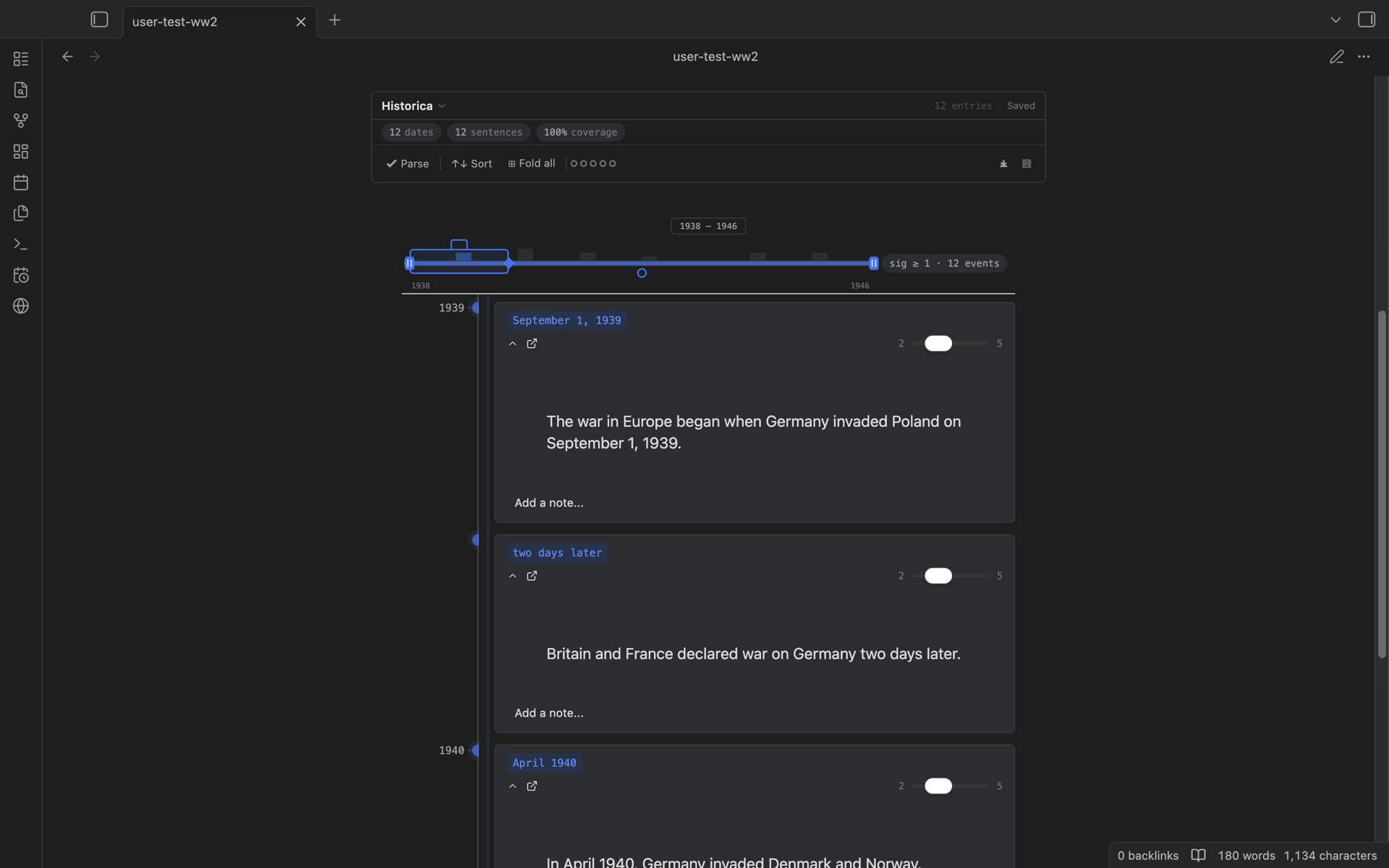Select the first significance circle filter
Image resolution: width=1389 pixels, height=868 pixels.
coord(574,163)
